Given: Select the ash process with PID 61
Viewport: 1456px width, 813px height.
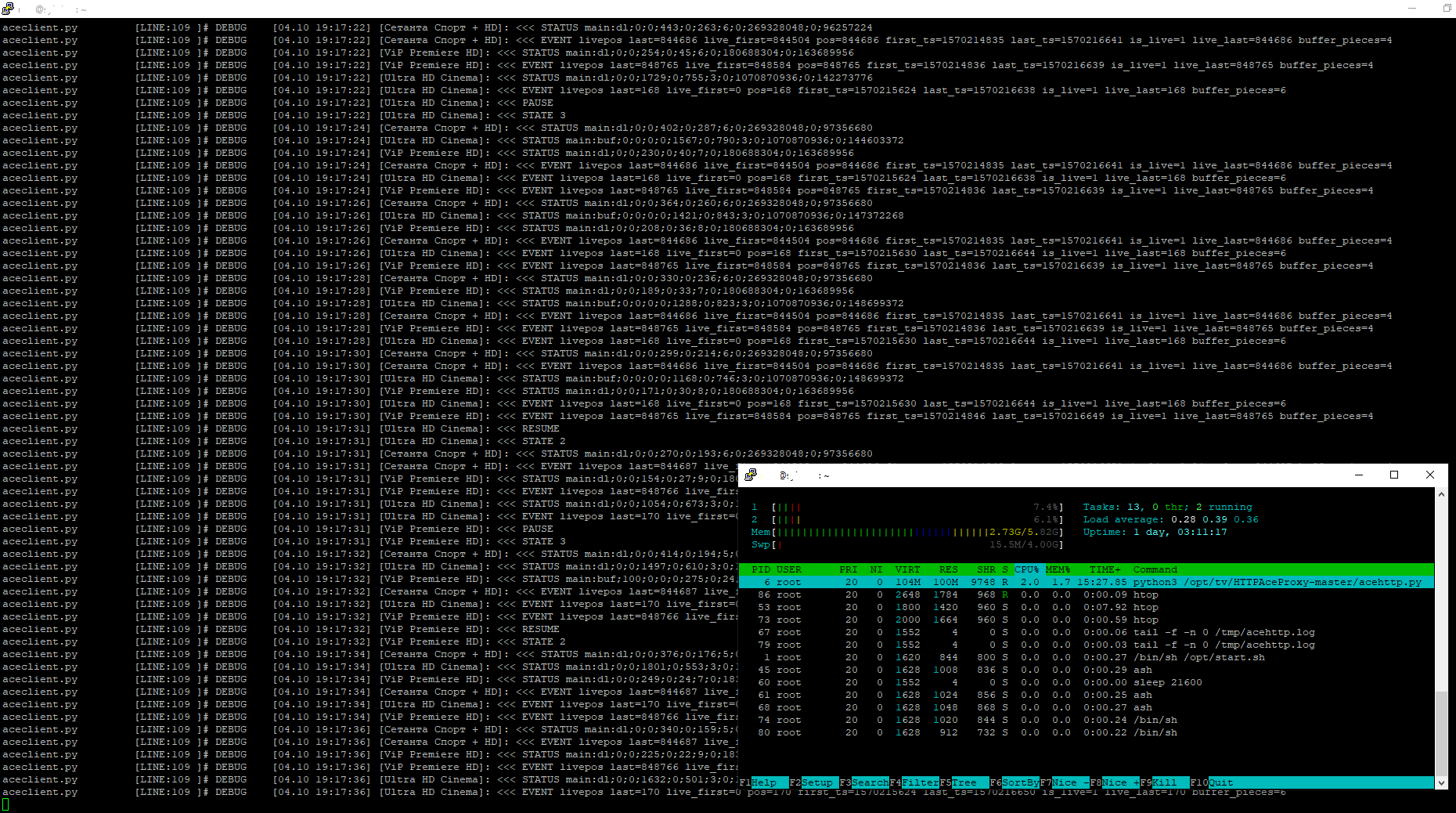Looking at the screenshot, I should [1087, 695].
